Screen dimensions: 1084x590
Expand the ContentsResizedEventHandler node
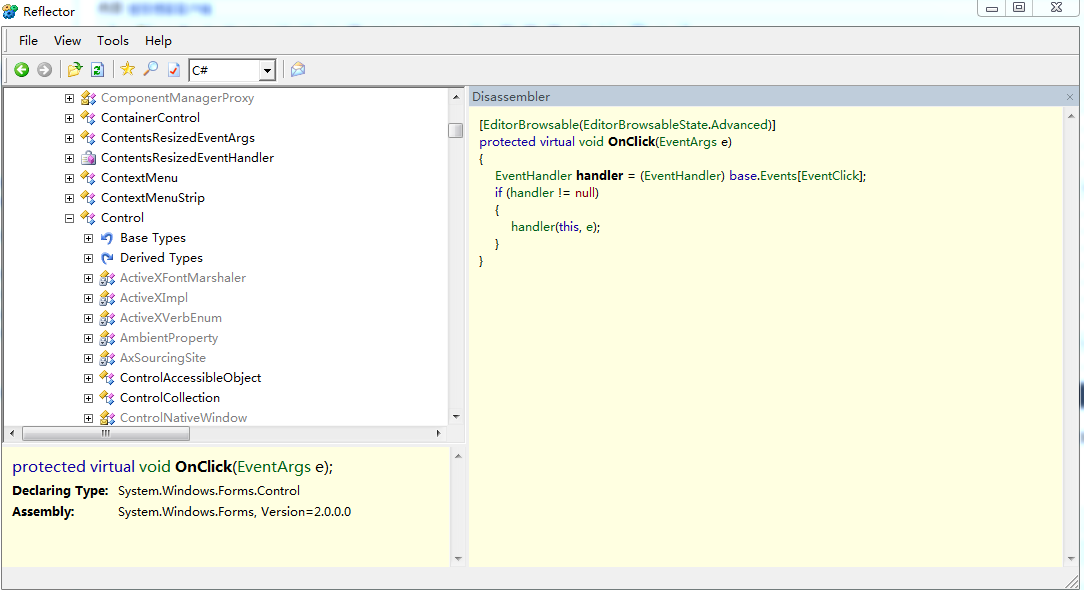[69, 158]
